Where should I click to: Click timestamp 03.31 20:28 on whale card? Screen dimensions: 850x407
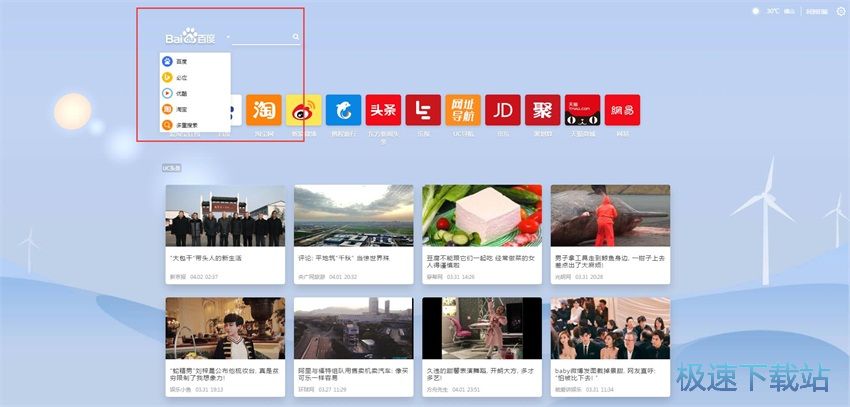pos(589,276)
